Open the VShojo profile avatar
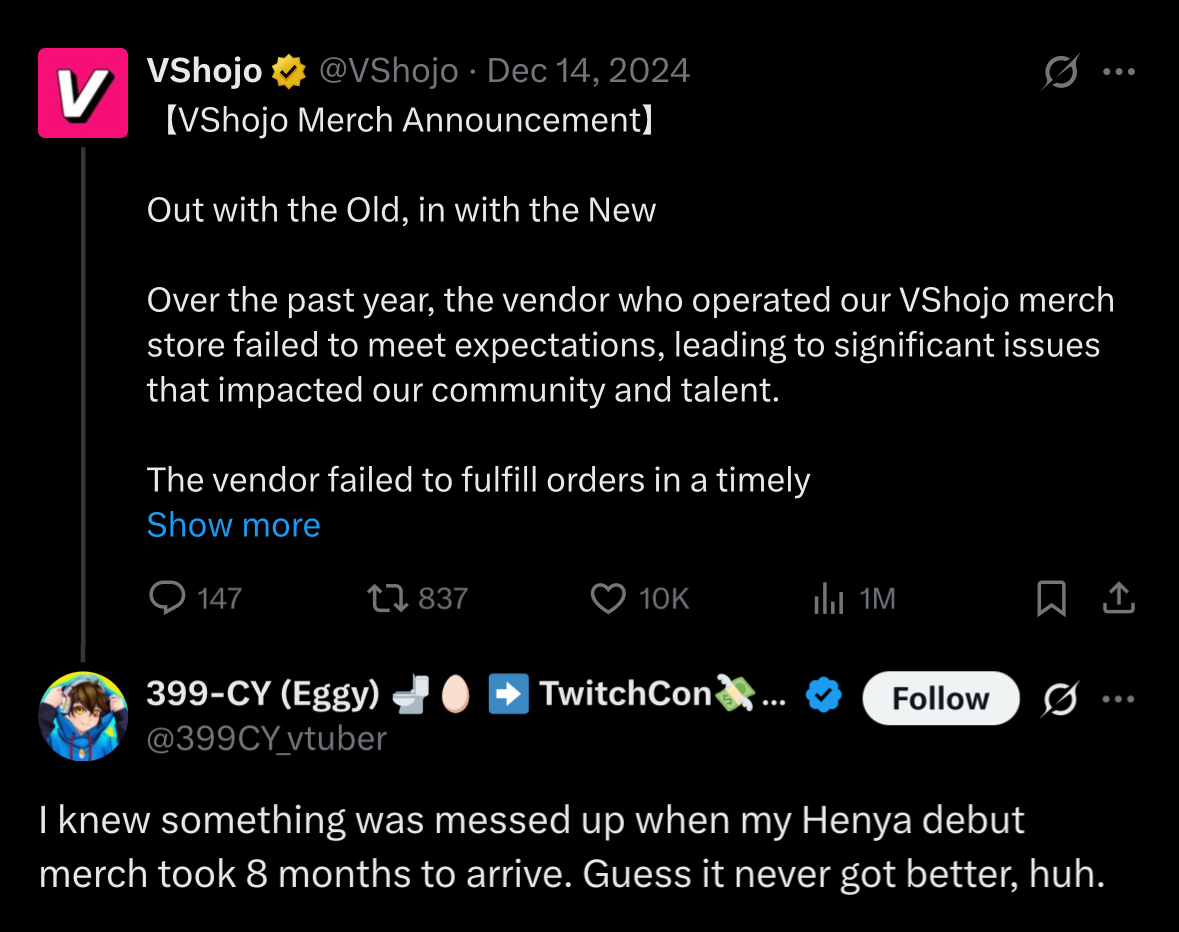 click(x=82, y=92)
